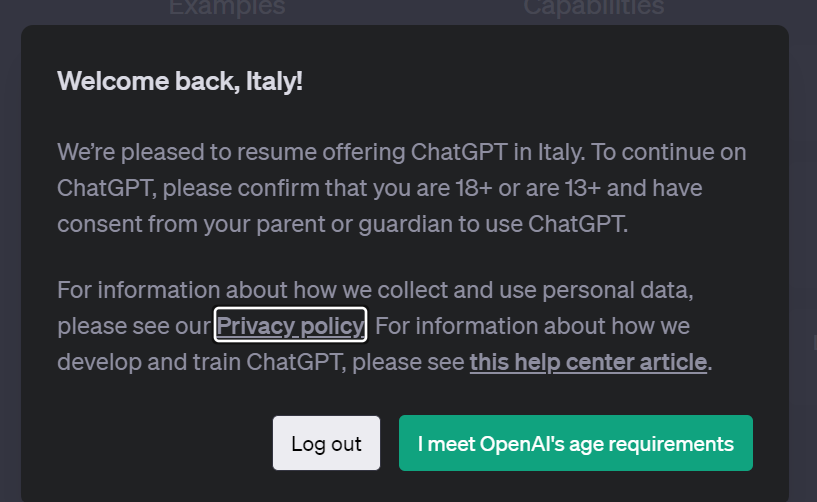Click the Log out button
Image resolution: width=817 pixels, height=502 pixels.
[326, 443]
